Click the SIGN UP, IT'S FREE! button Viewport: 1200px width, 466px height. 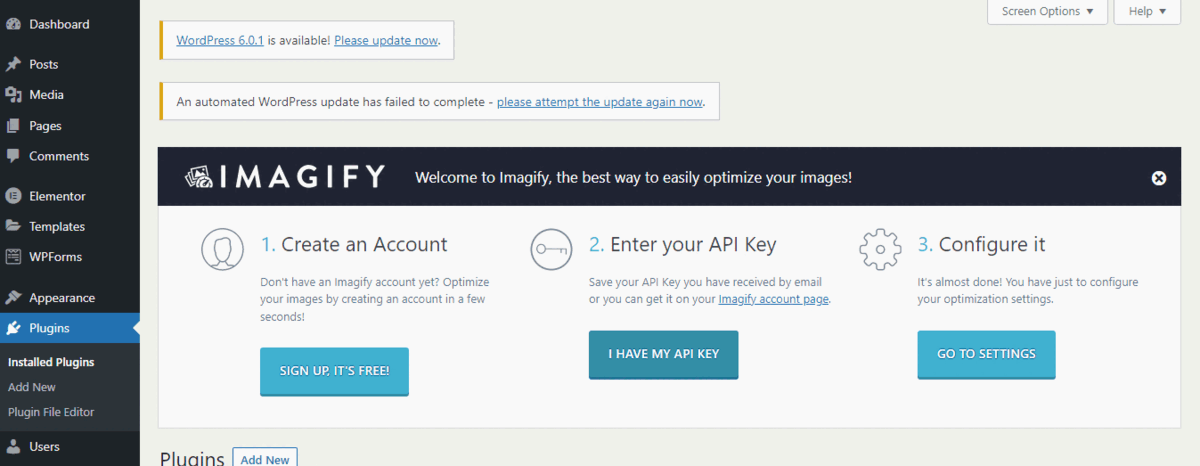coord(334,371)
